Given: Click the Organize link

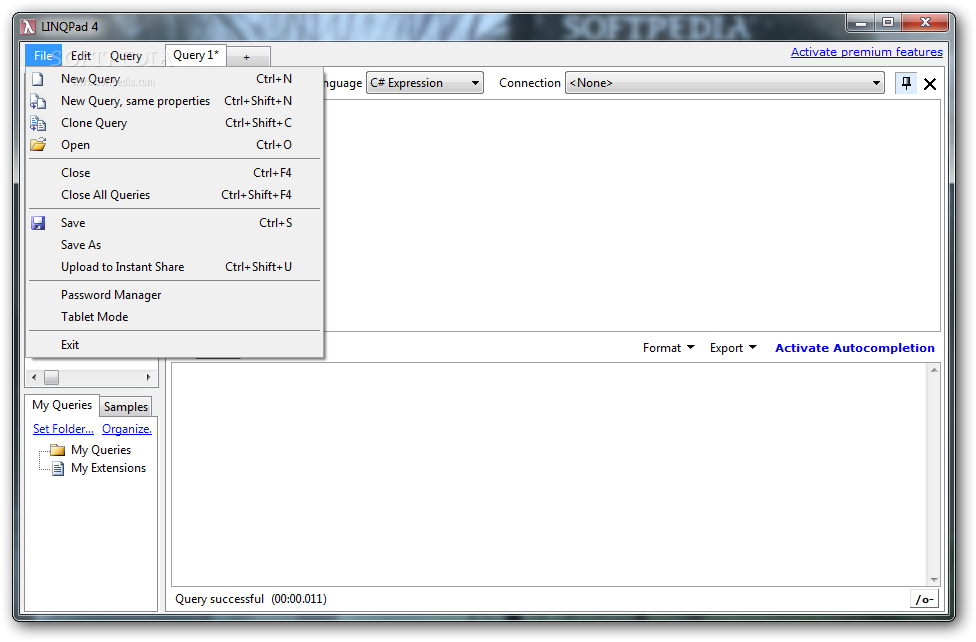Looking at the screenshot, I should pos(127,428).
